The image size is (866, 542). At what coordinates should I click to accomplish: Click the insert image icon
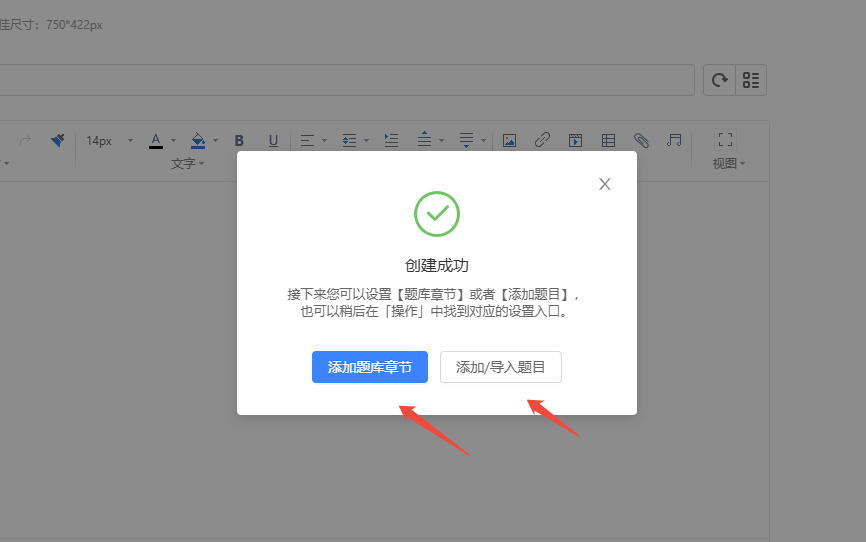pyautogui.click(x=509, y=140)
